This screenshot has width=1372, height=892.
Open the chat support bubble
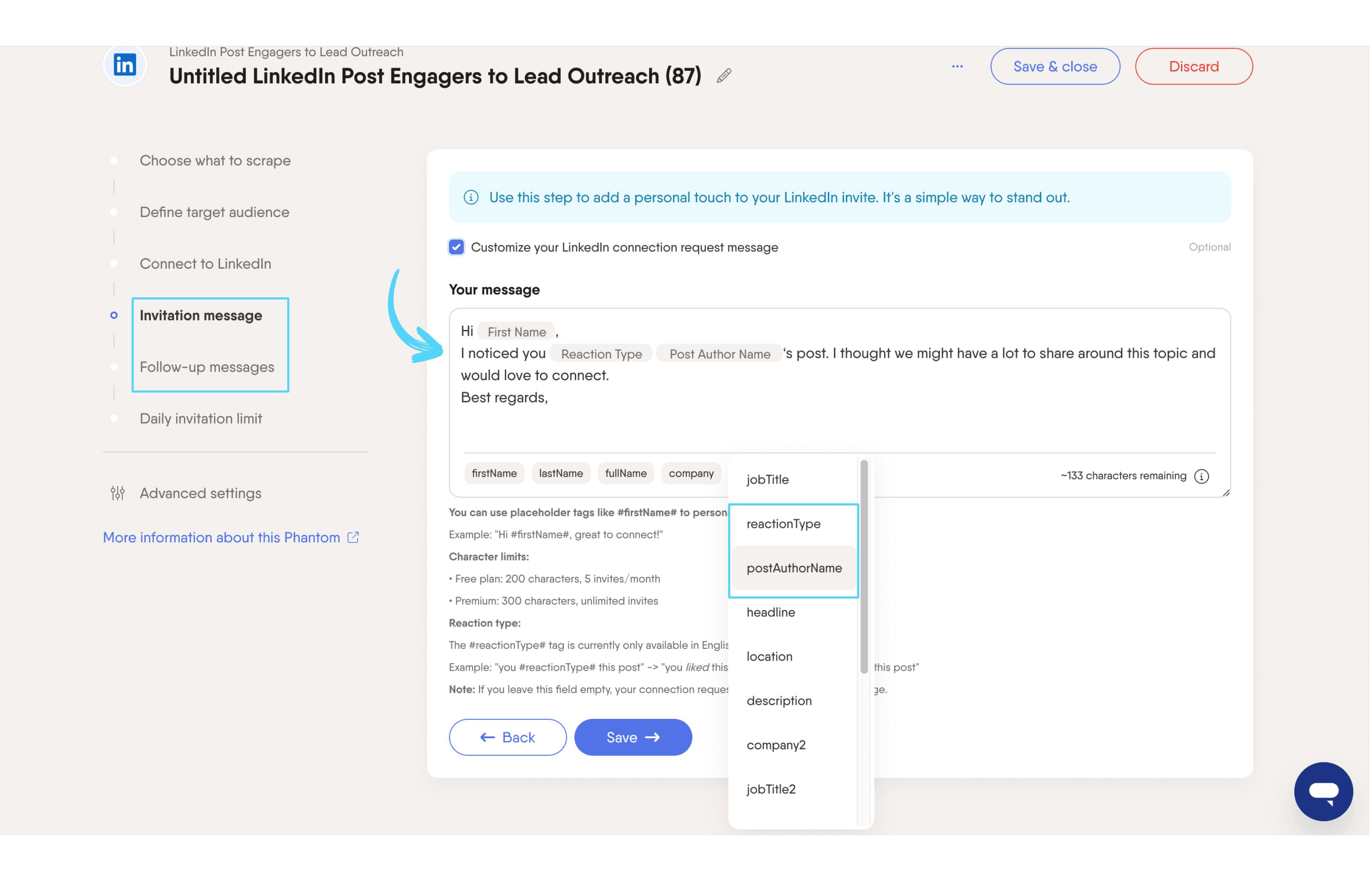[1324, 792]
